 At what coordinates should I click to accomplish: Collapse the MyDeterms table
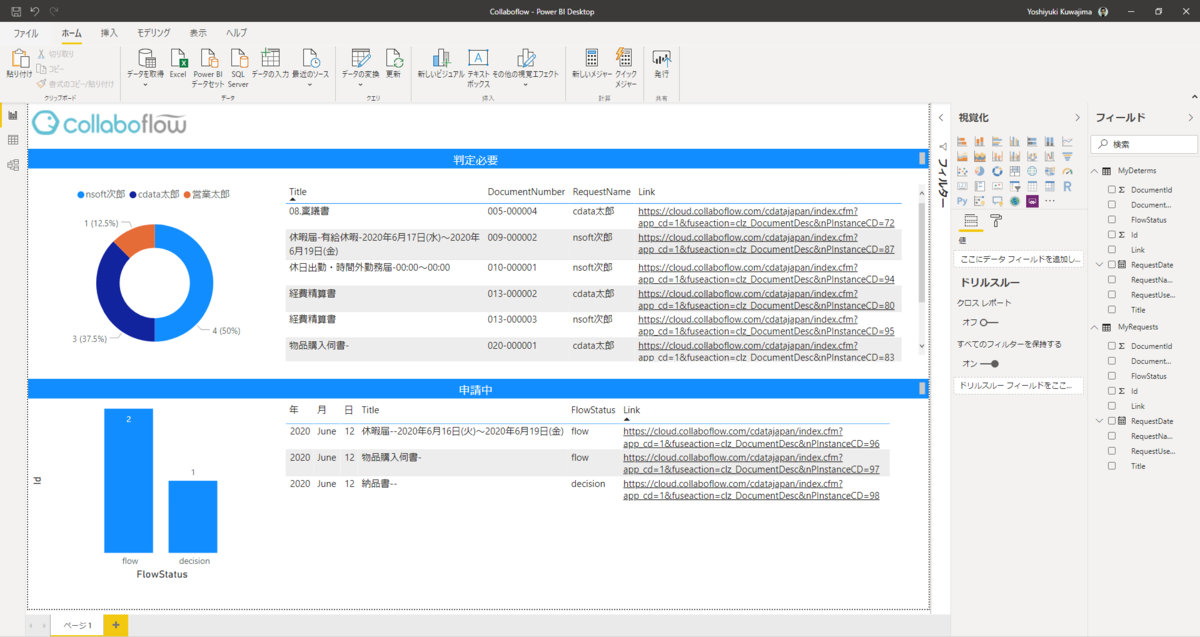point(1095,172)
